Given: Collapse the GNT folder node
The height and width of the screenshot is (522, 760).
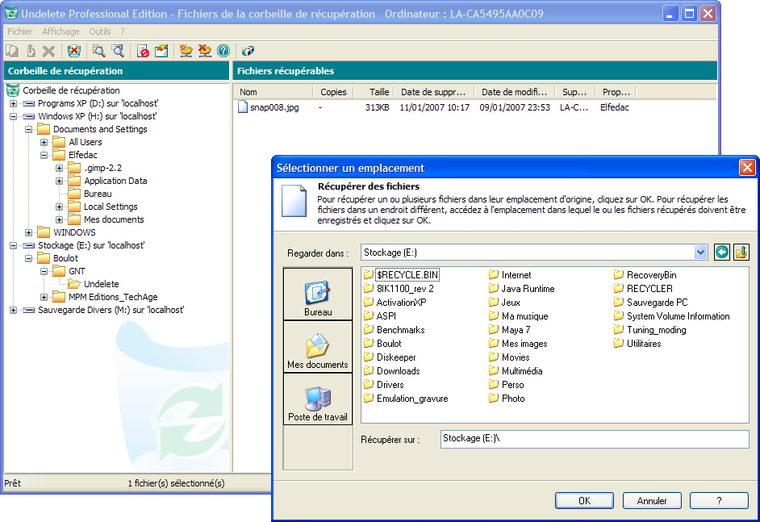Looking at the screenshot, I should [44, 271].
